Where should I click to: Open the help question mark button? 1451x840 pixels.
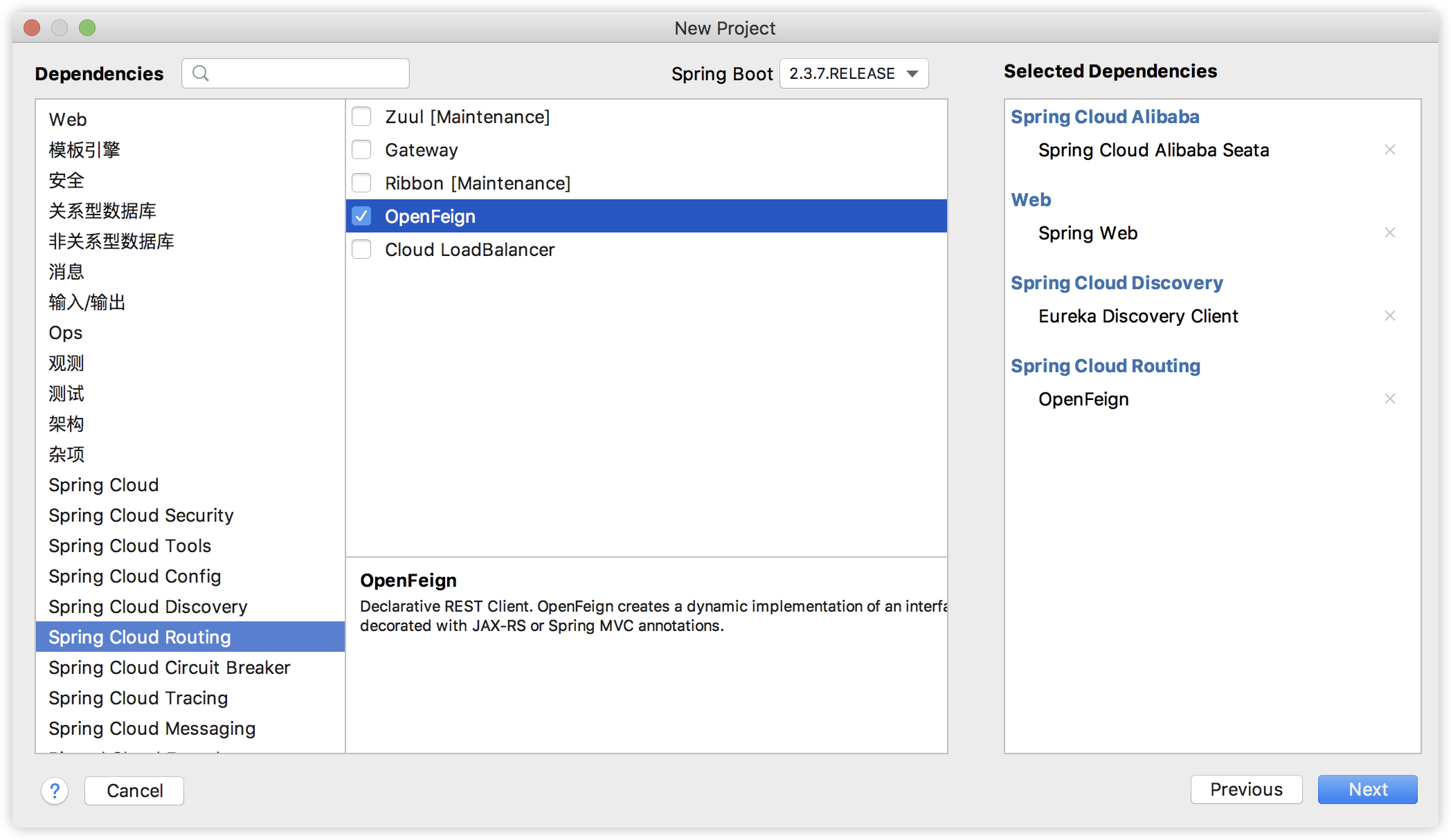point(55,790)
